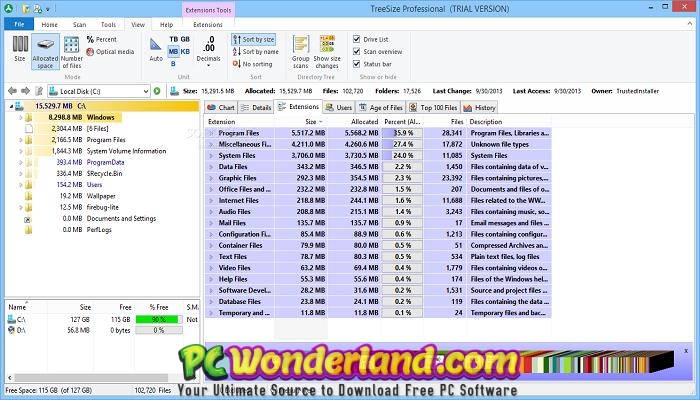
Task: Switch to Tools ribbon tab
Action: 108,25
